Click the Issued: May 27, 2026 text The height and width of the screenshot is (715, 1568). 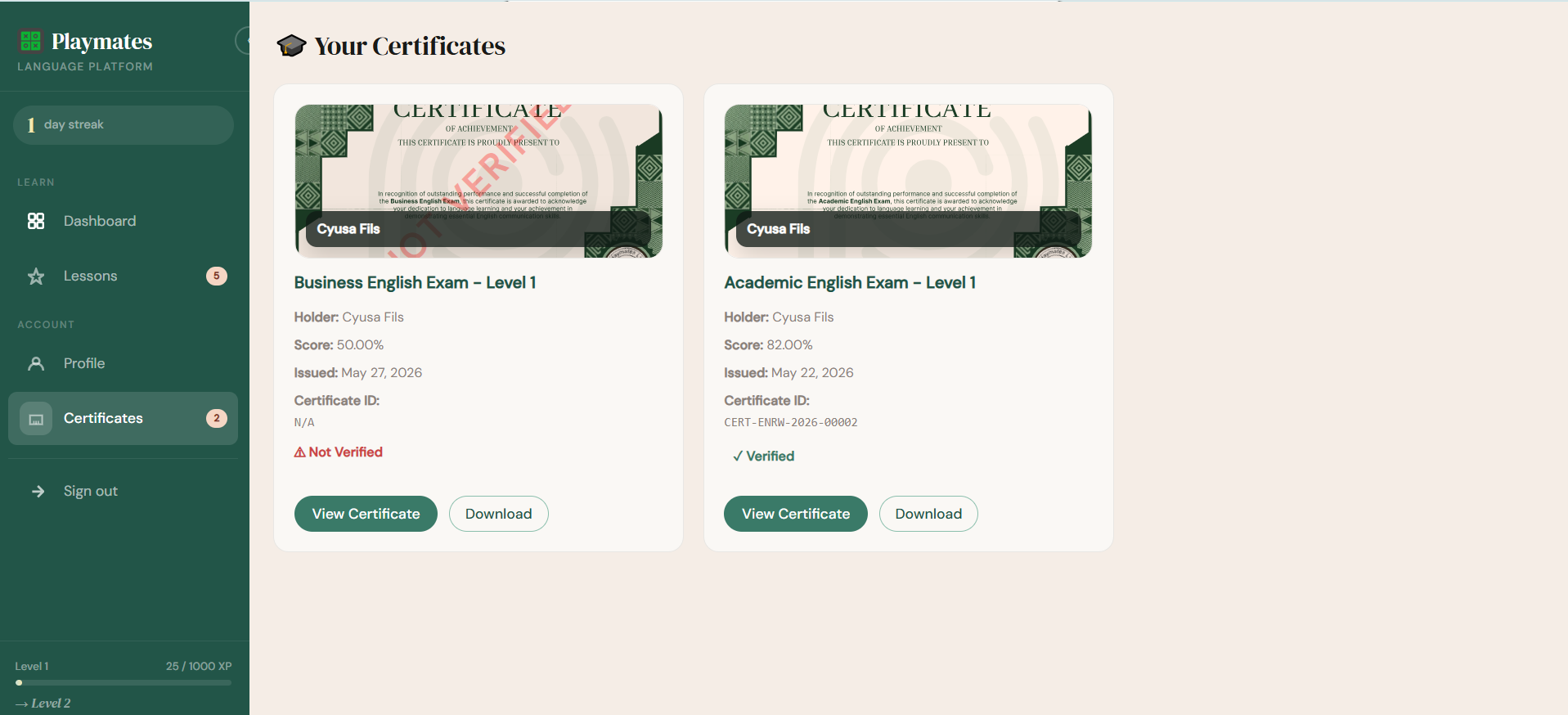358,373
